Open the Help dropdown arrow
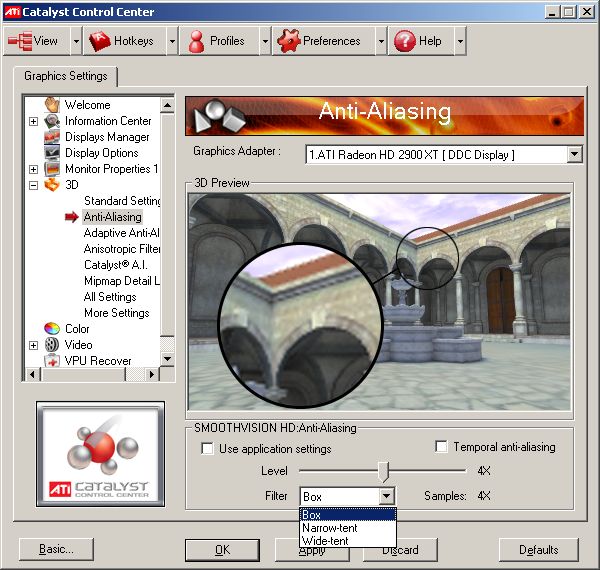 tap(460, 41)
